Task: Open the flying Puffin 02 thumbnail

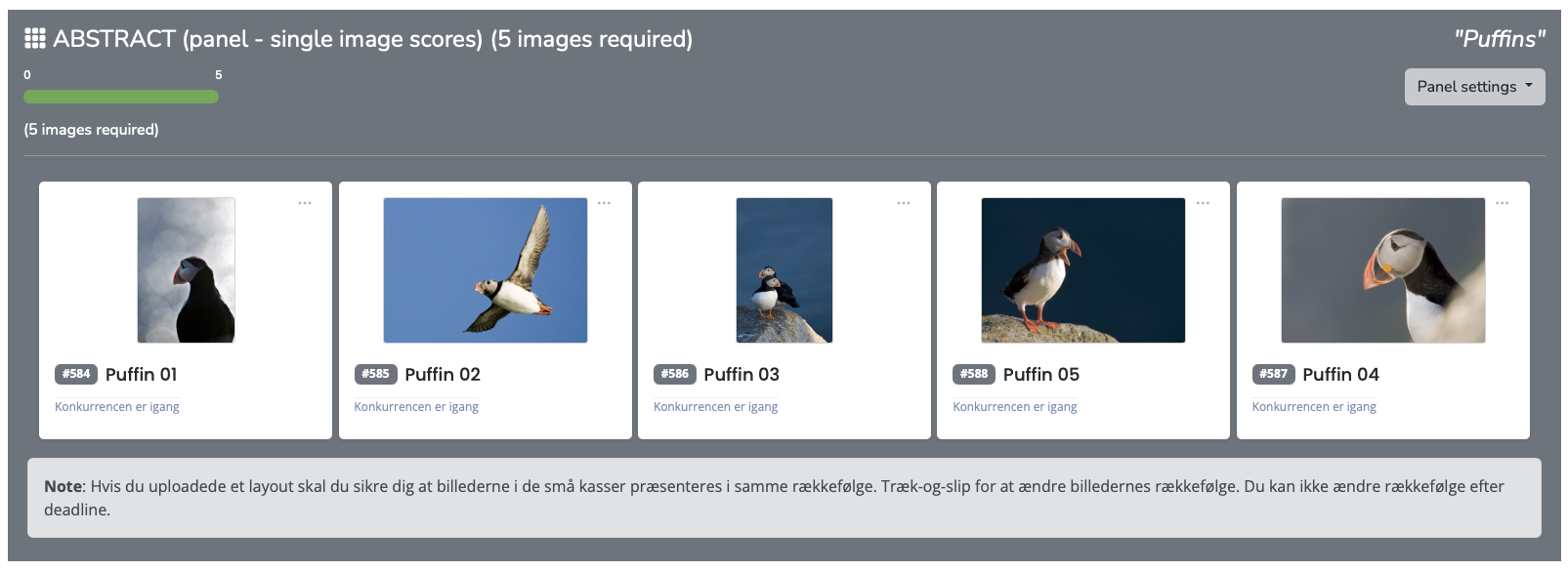Action: tap(486, 270)
